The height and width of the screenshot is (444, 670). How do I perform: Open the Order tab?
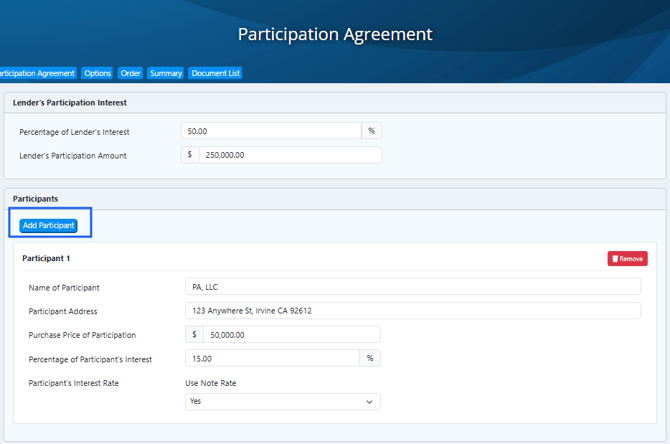pyautogui.click(x=130, y=73)
